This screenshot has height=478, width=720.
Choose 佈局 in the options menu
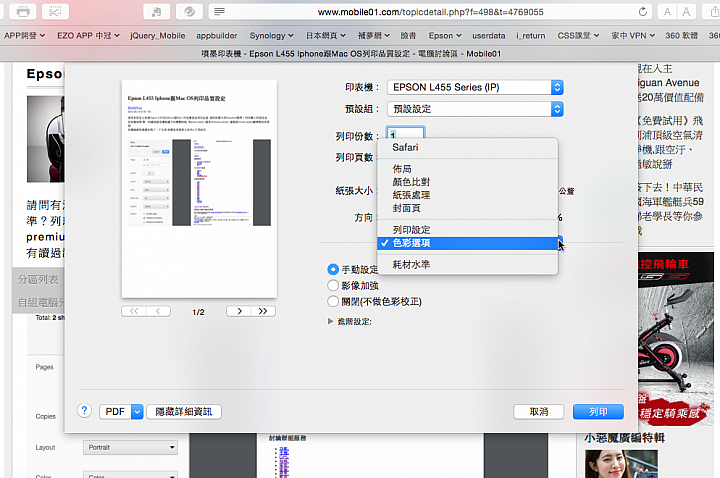click(467, 169)
